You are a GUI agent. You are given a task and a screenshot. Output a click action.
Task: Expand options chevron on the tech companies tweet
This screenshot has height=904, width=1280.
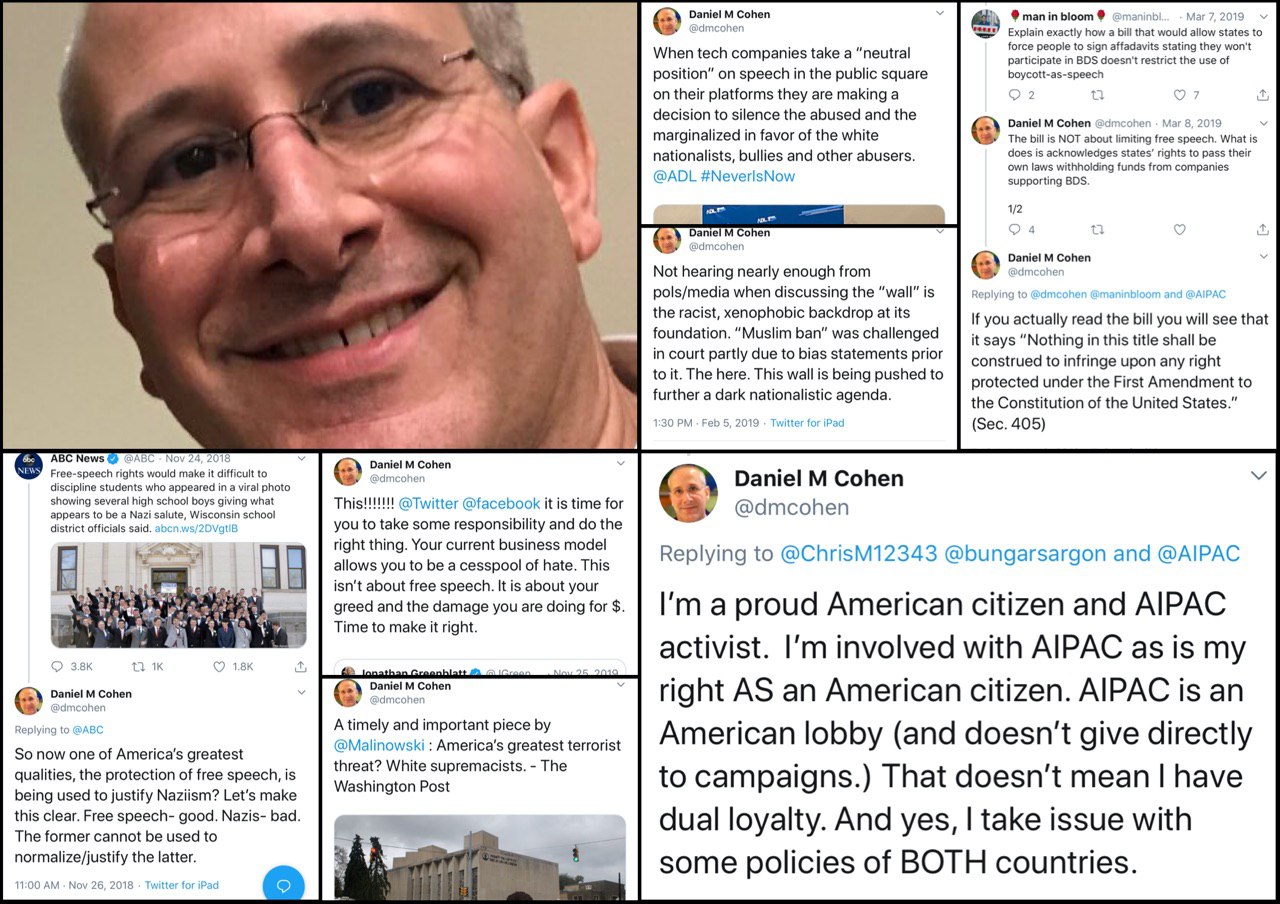pos(940,13)
